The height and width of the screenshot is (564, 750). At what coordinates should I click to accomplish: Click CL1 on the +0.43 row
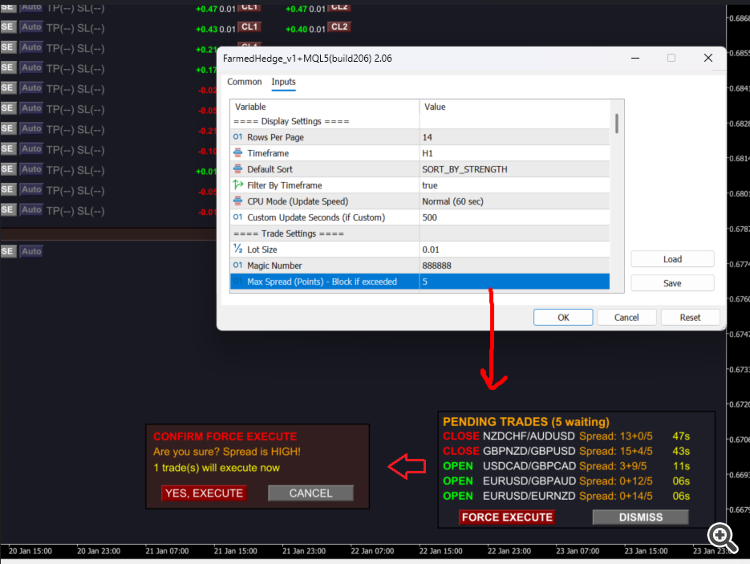tap(249, 27)
